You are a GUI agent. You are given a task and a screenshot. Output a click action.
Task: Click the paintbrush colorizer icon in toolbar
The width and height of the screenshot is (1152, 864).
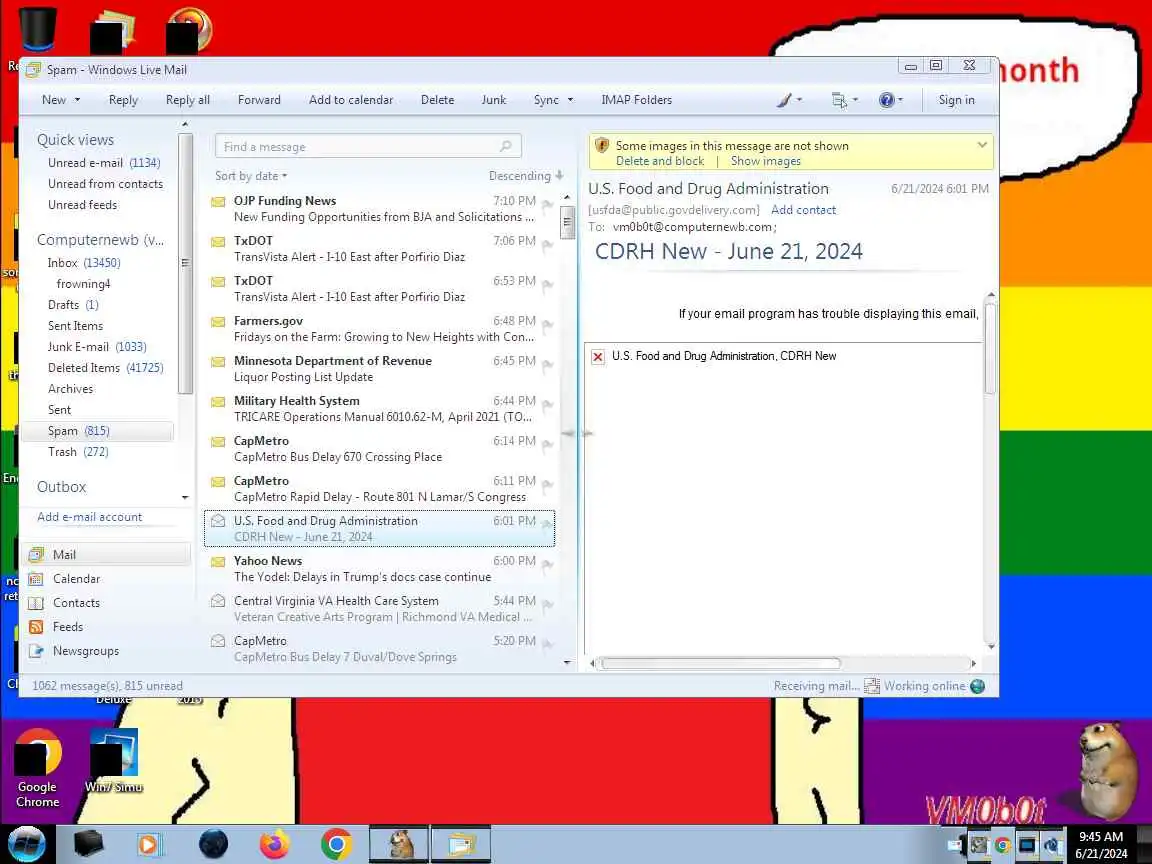[x=784, y=100]
